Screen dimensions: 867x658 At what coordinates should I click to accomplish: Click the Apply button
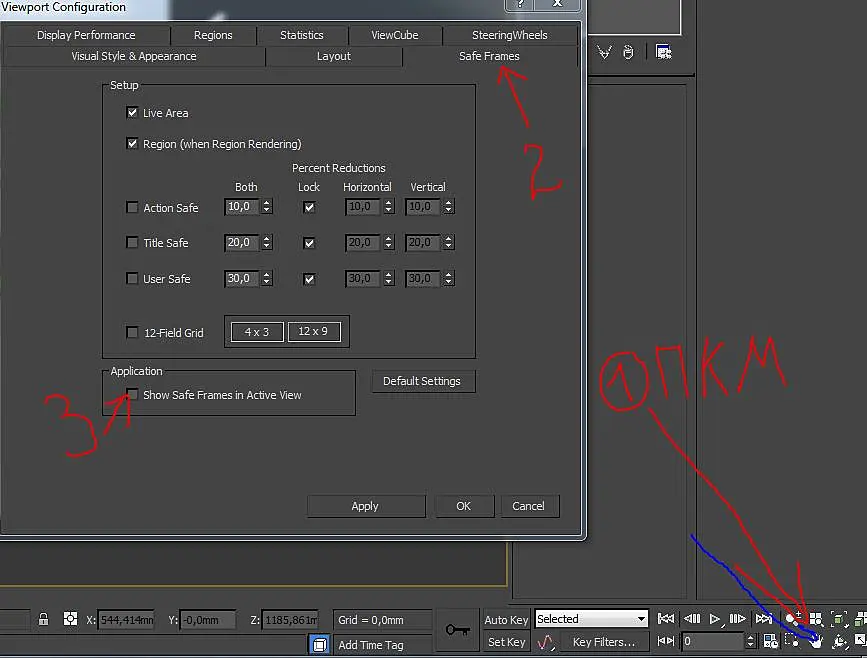coord(365,506)
